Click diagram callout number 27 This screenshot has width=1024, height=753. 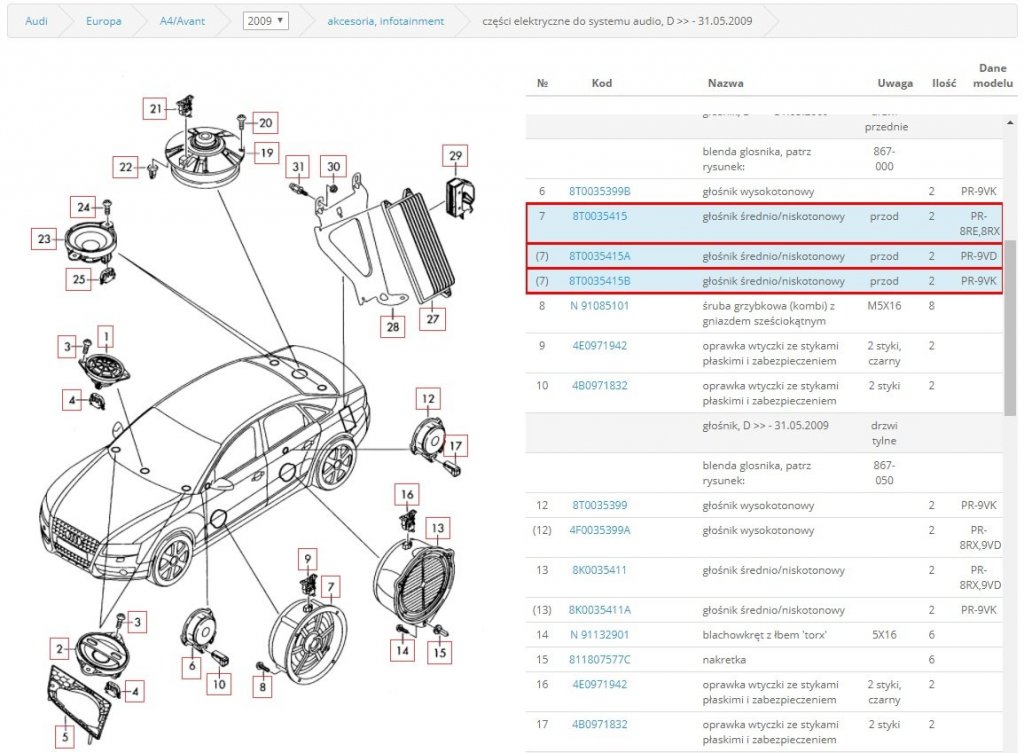pyautogui.click(x=433, y=319)
